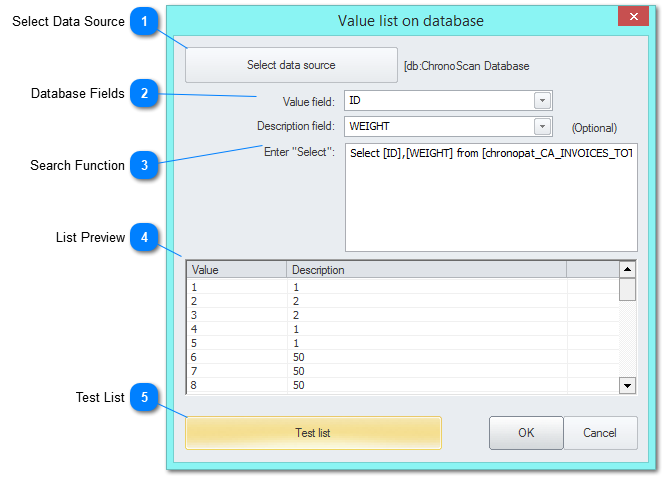Click the db:ChronoScan Database label
665x479 pixels.
coord(467,66)
